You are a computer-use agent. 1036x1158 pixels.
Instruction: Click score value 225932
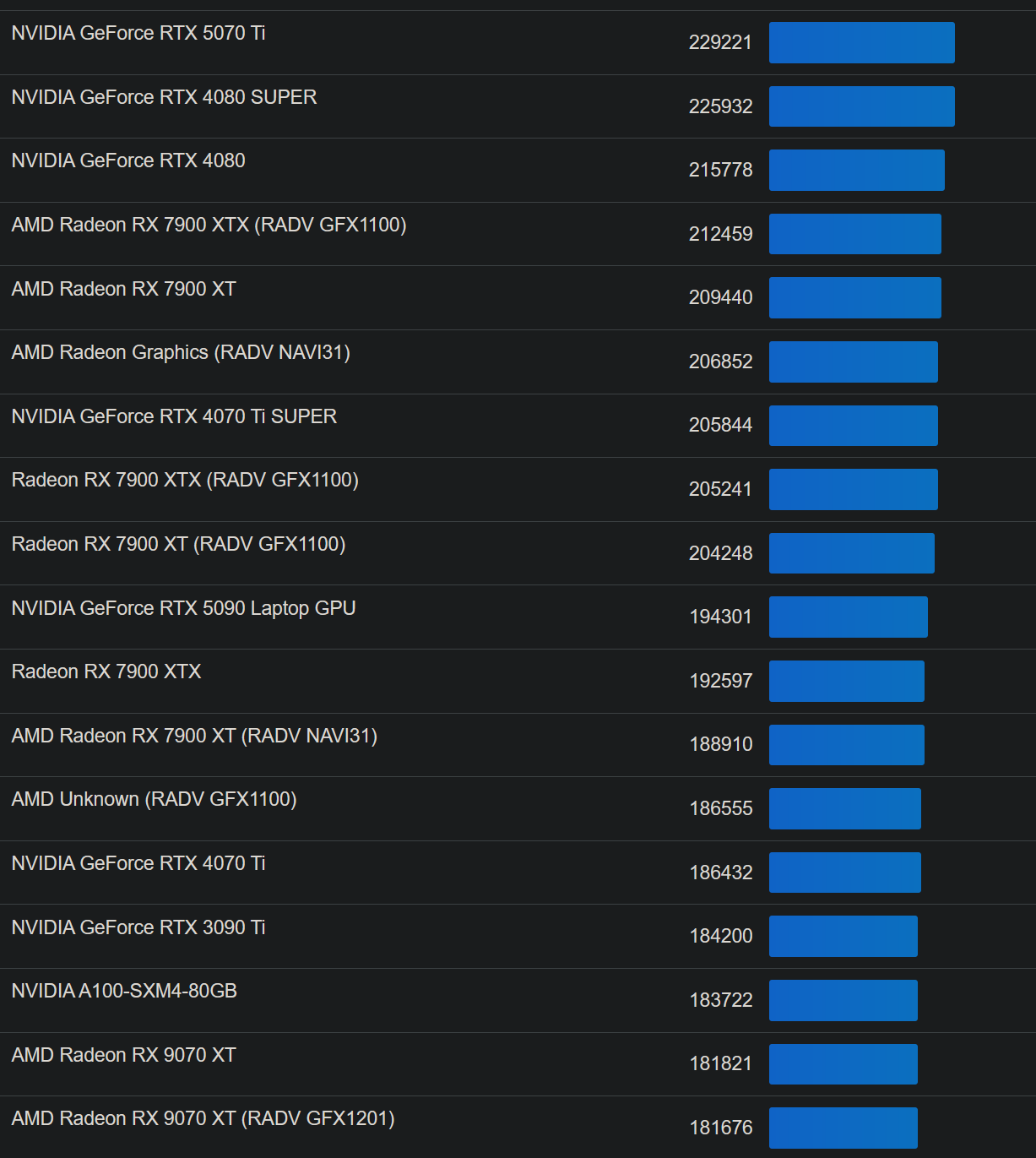click(720, 106)
